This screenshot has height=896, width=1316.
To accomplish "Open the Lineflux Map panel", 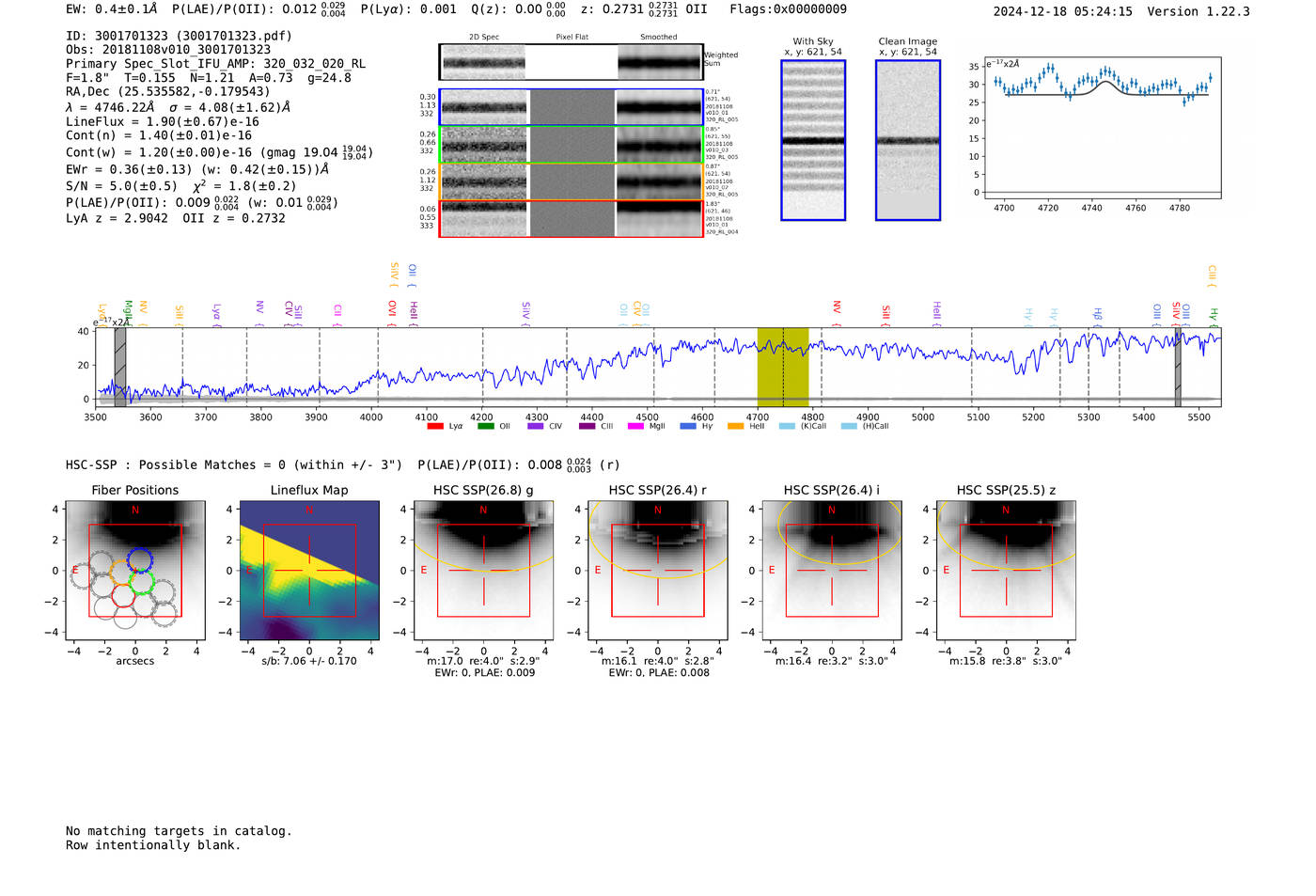I will click(x=309, y=571).
